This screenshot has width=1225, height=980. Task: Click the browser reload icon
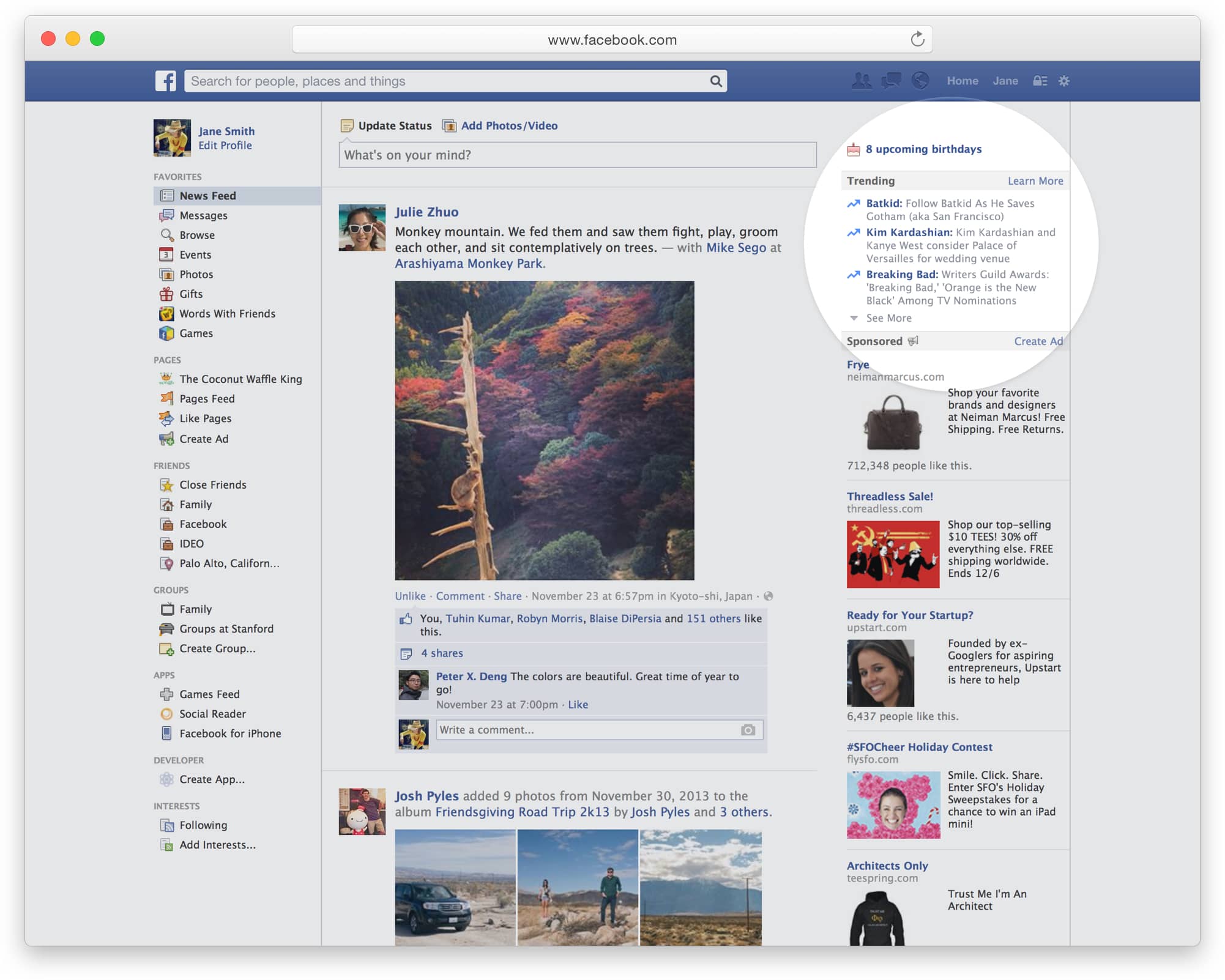[917, 39]
